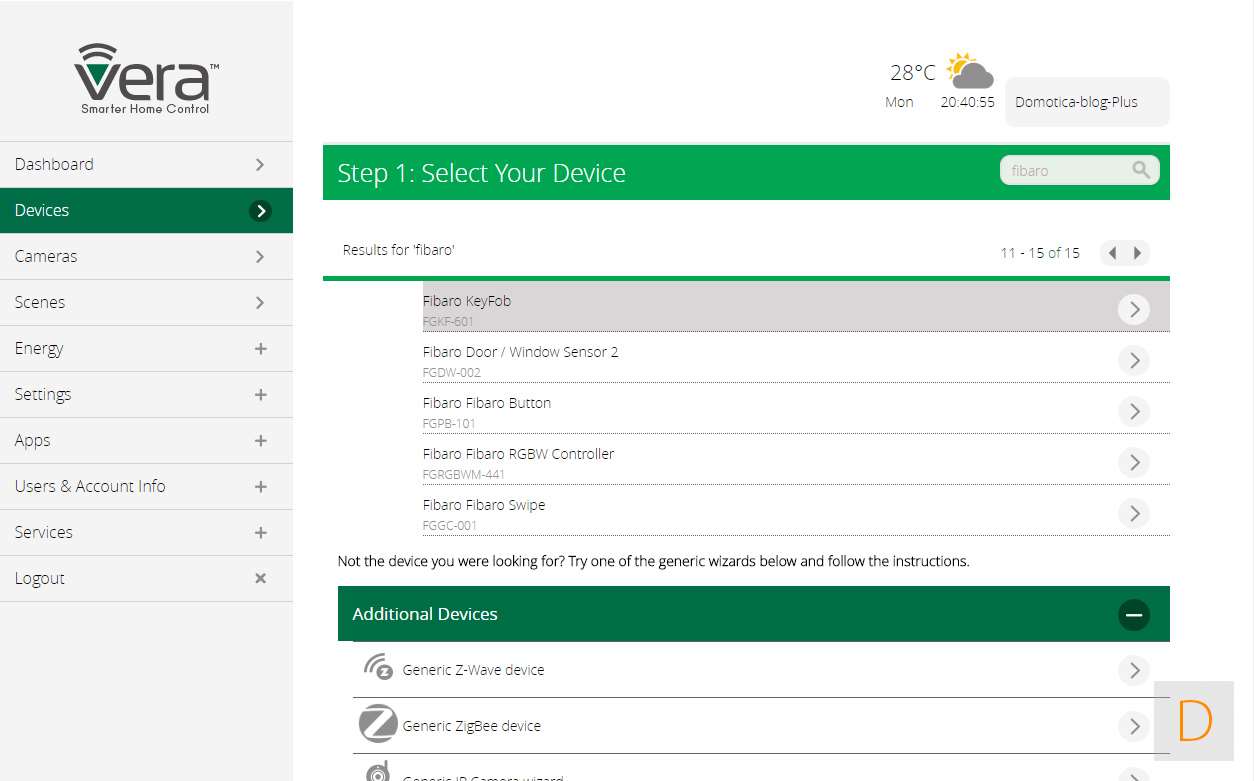Click the search magnifier icon

click(1141, 170)
